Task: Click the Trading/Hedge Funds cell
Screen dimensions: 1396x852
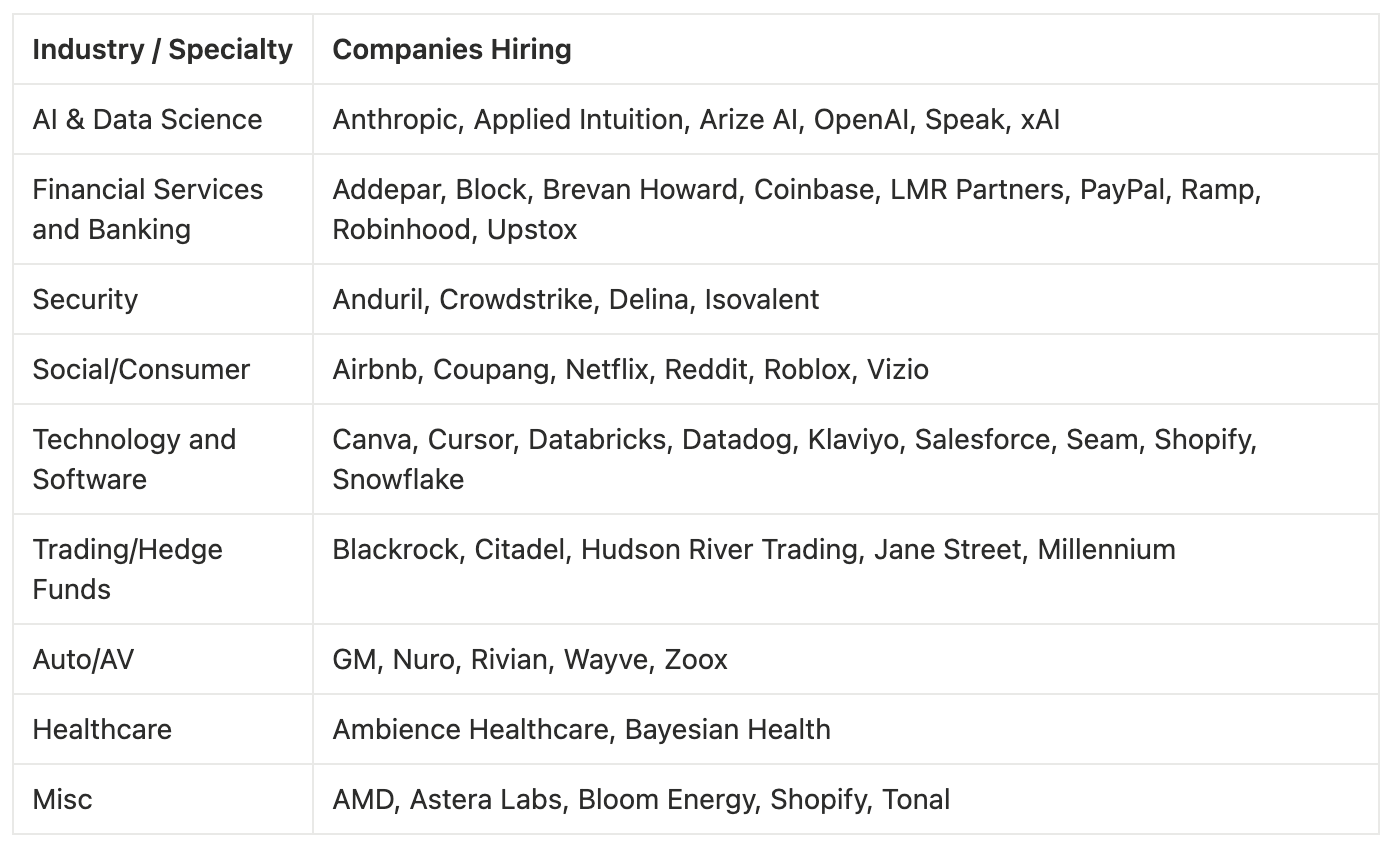Action: [x=127, y=569]
